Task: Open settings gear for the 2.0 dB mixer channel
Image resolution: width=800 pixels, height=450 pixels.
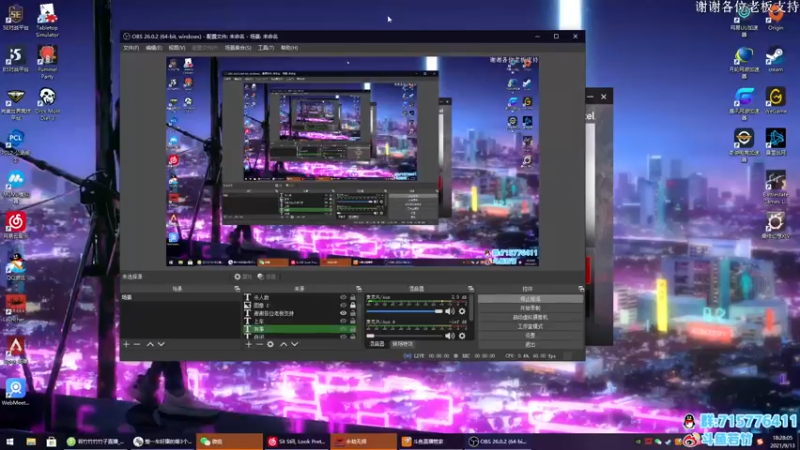Action: point(462,311)
